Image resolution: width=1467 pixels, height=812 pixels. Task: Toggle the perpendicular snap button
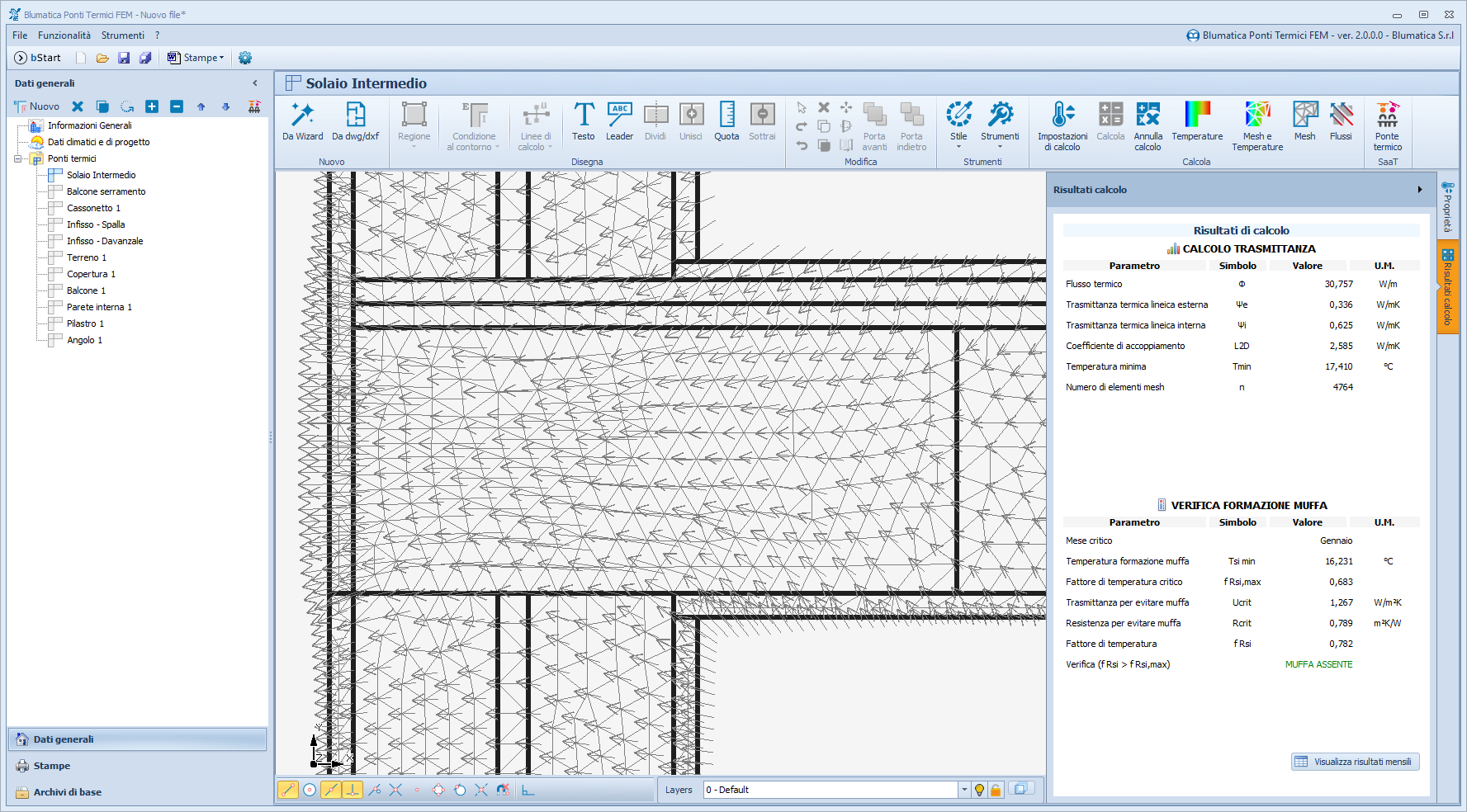tap(353, 790)
